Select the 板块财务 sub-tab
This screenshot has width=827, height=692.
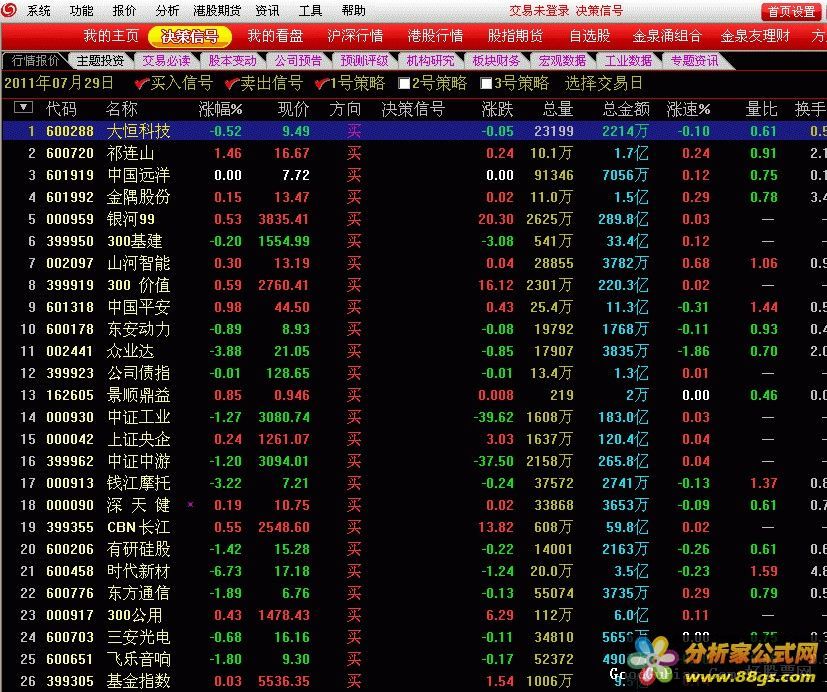pyautogui.click(x=496, y=61)
